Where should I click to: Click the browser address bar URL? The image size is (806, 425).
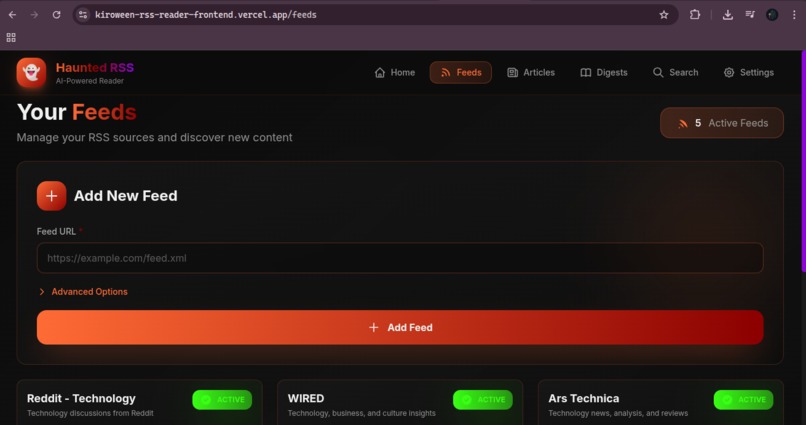point(206,15)
